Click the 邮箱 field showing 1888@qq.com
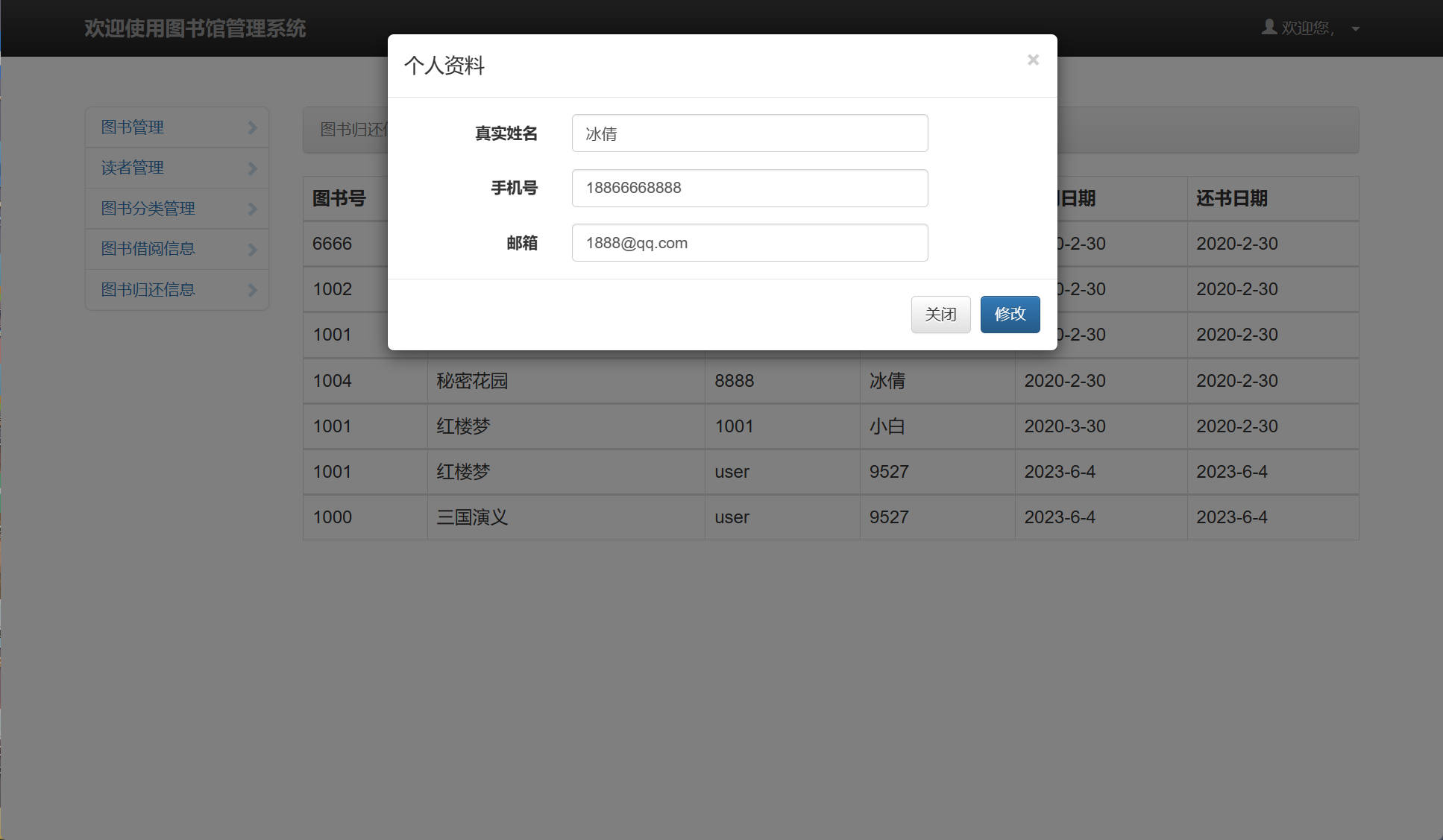 749,243
